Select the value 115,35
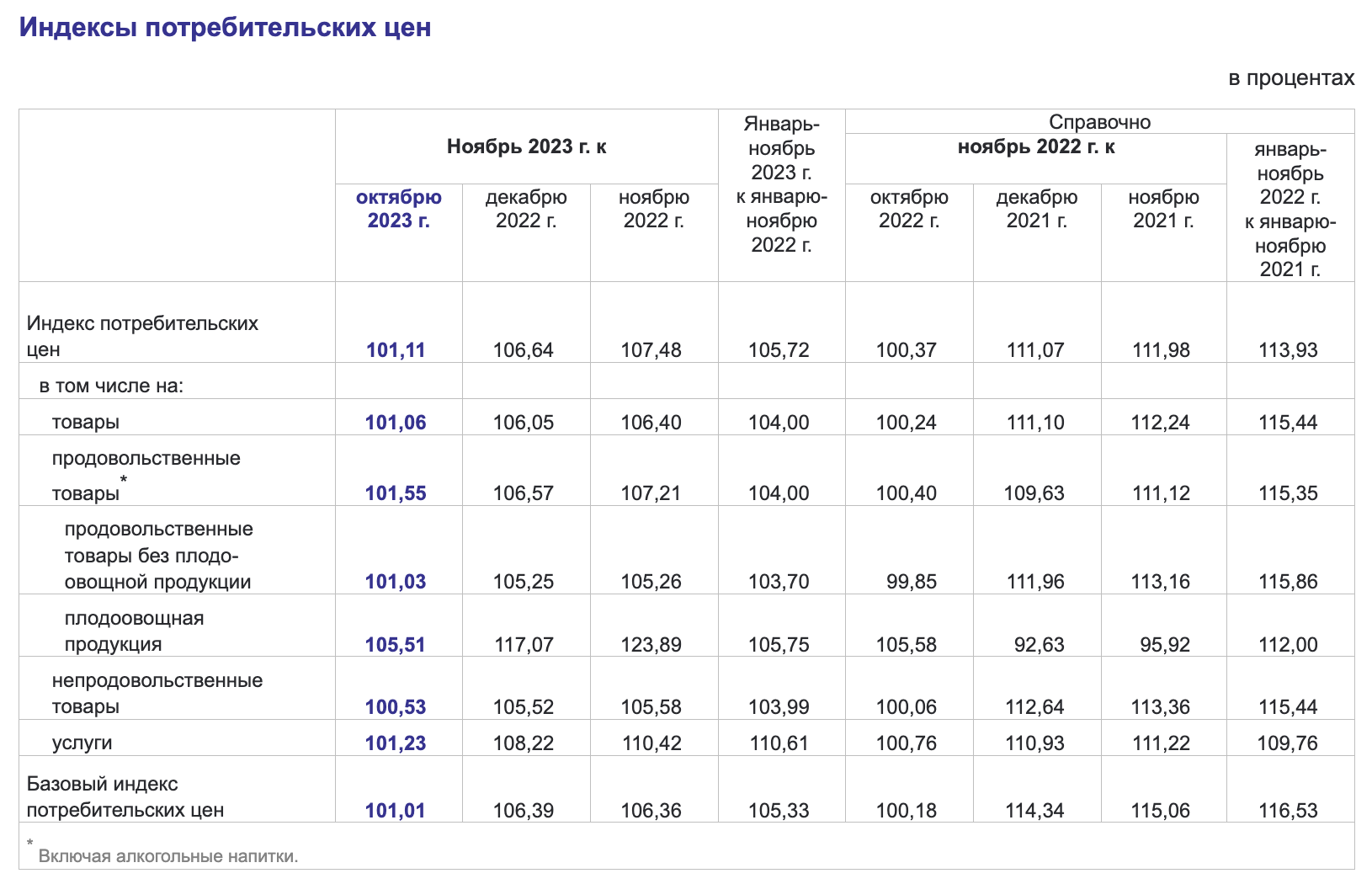The width and height of the screenshot is (1372, 884). click(x=1288, y=493)
